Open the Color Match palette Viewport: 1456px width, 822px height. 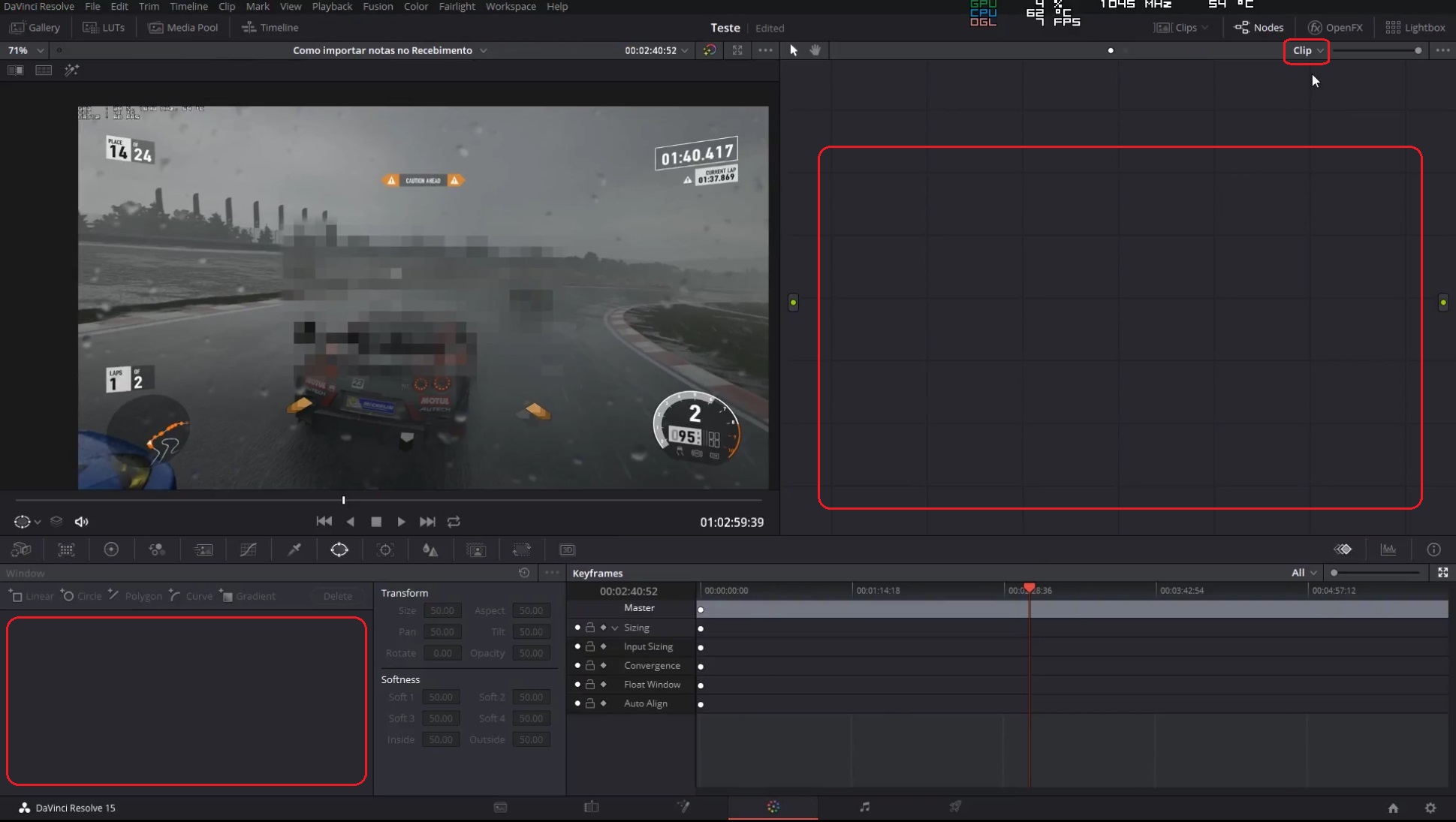[66, 550]
